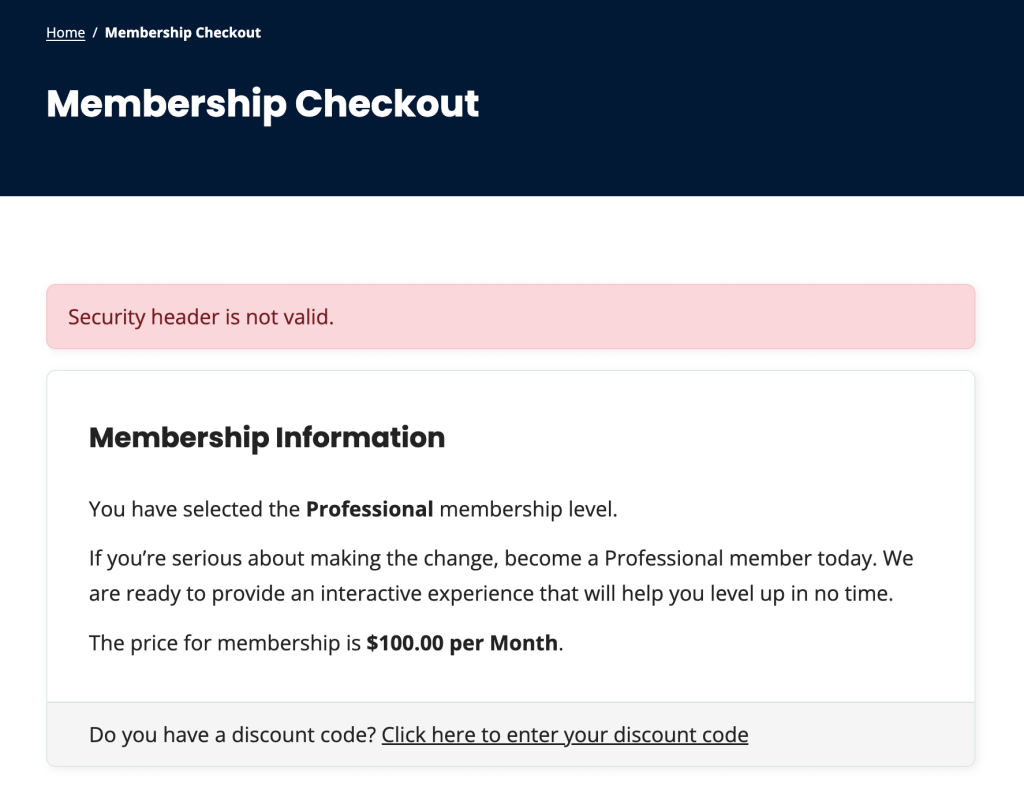Click 'You have selected the' sentence text

194,509
